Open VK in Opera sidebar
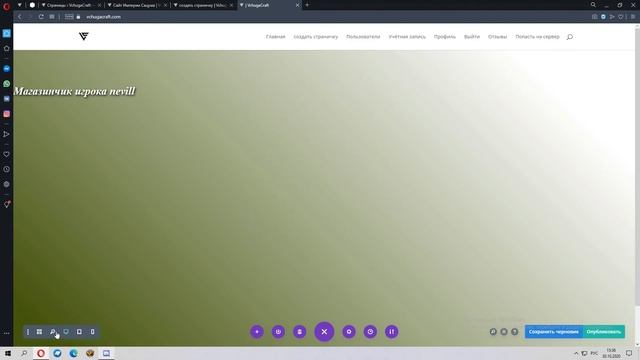Viewport: 640px width, 360px height. click(7, 99)
